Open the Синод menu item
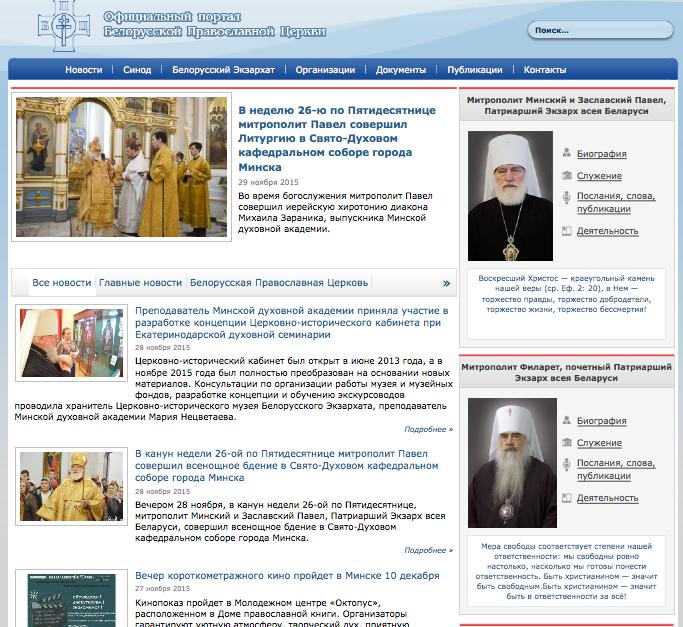Image resolution: width=683 pixels, height=627 pixels. pyautogui.click(x=137, y=70)
